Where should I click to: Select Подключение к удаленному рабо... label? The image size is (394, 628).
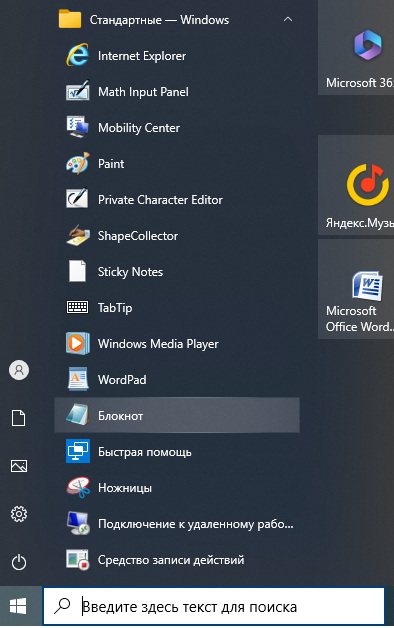[195, 524]
